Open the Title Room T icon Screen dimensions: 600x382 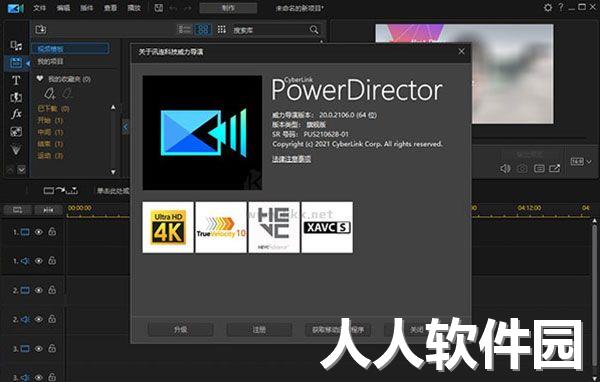[x=16, y=80]
